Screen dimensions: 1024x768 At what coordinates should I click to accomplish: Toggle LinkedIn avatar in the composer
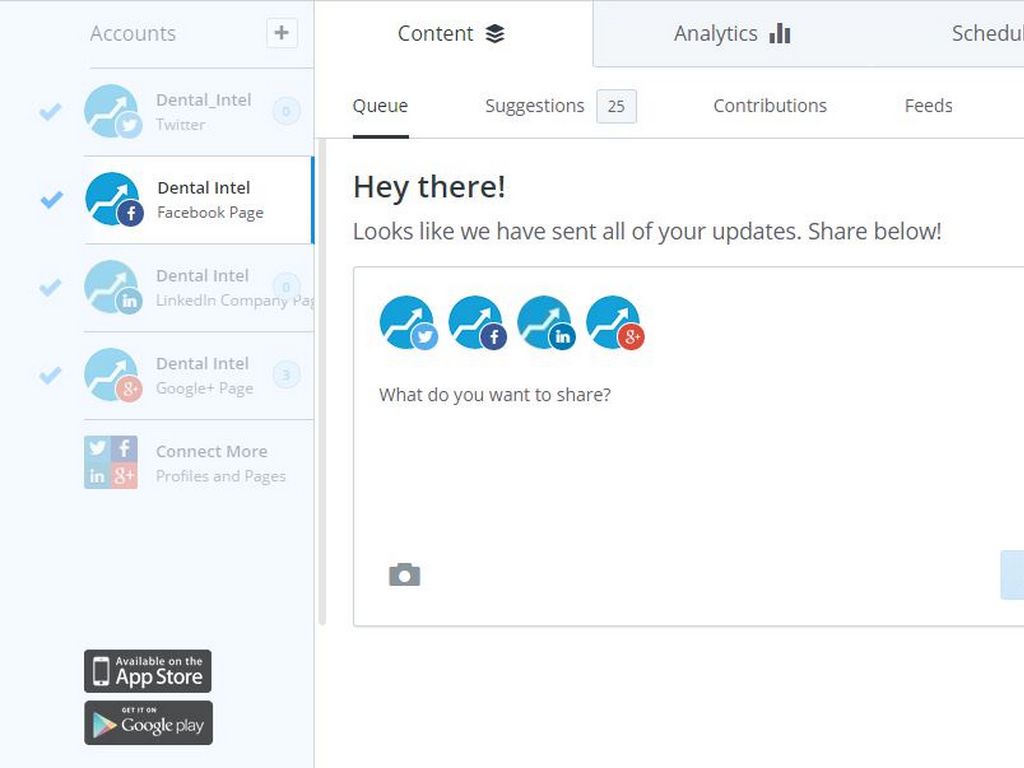tap(545, 322)
